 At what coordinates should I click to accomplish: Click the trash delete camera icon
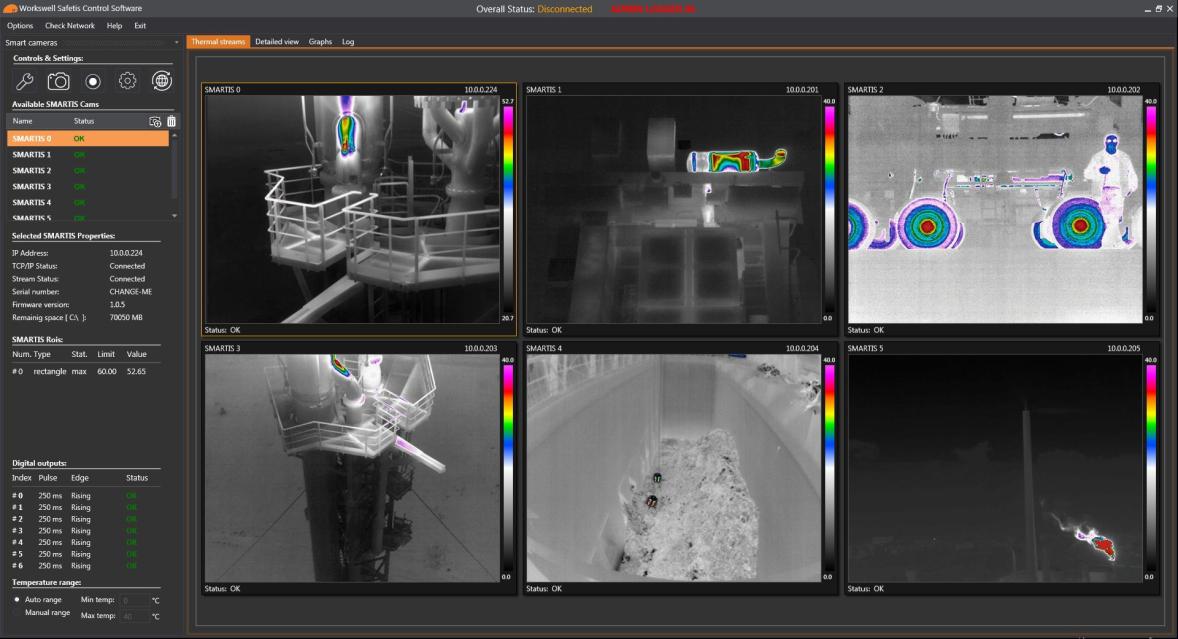click(171, 122)
